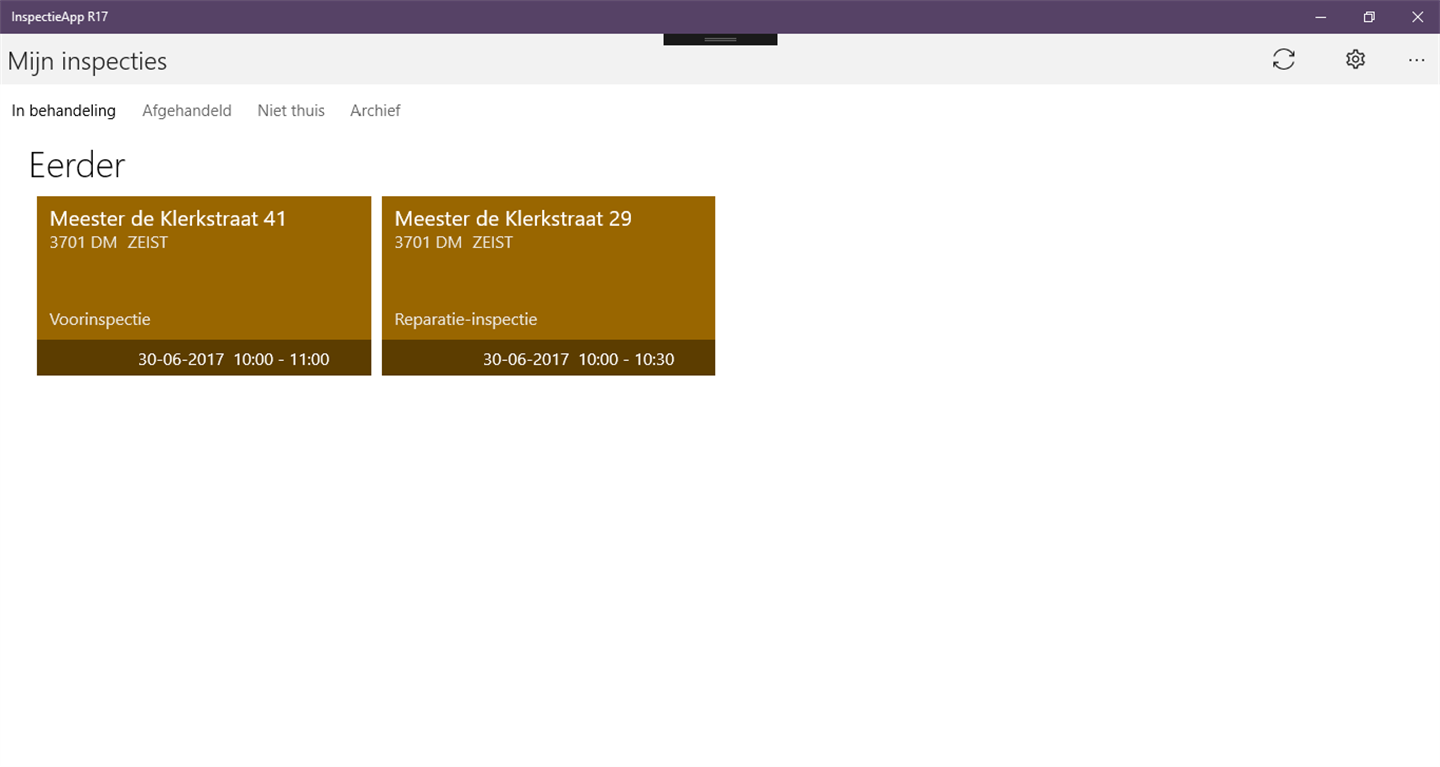The width and height of the screenshot is (1440, 767).
Task: Open the Niet thuis tab
Action: pos(291,111)
